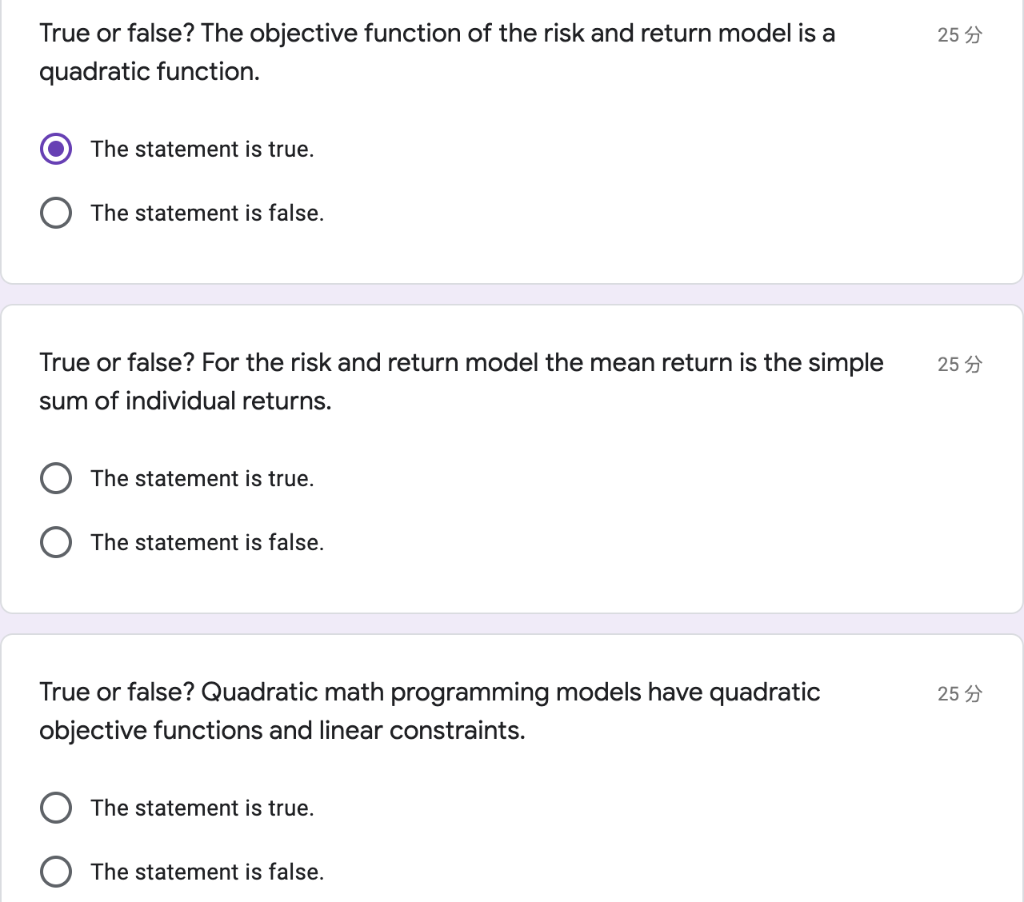Select 'The statement is true.' for the quadratic programming question
Image resolution: width=1024 pixels, height=902 pixels.
coord(56,807)
